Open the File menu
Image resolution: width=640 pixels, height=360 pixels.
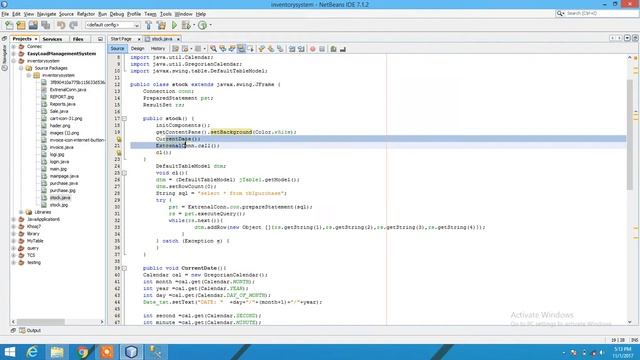tap(5, 14)
